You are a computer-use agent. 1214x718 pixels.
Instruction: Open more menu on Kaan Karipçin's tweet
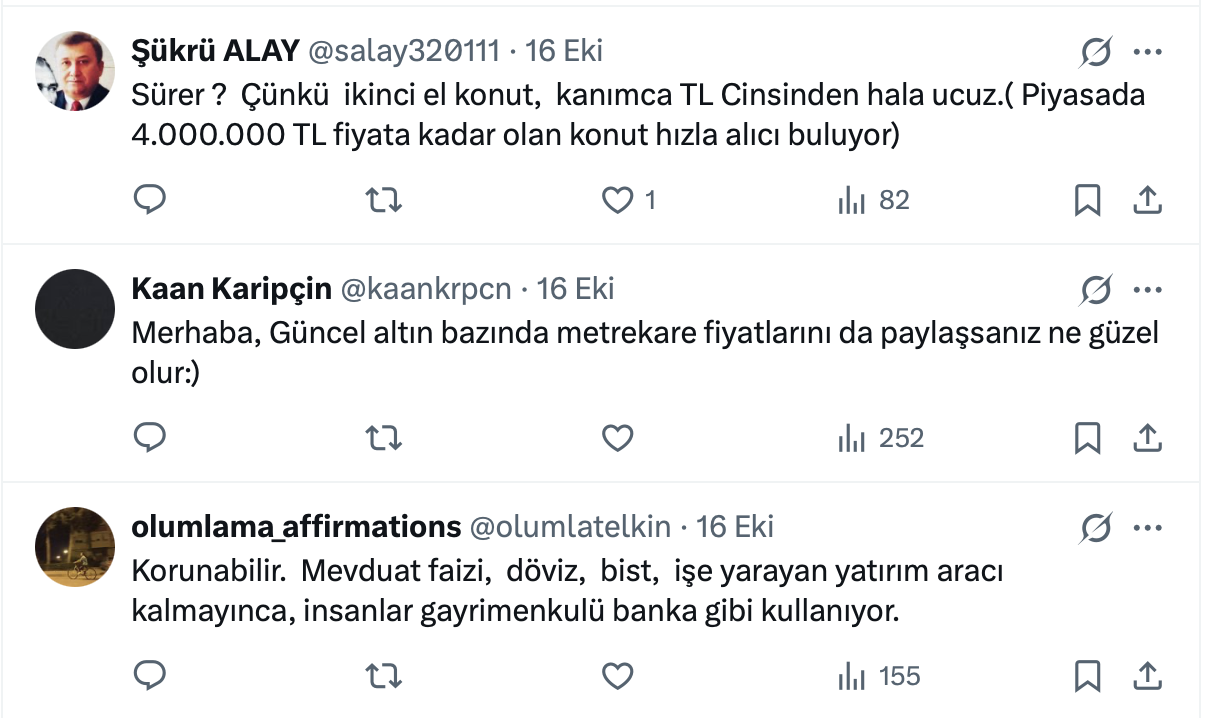tap(1147, 290)
